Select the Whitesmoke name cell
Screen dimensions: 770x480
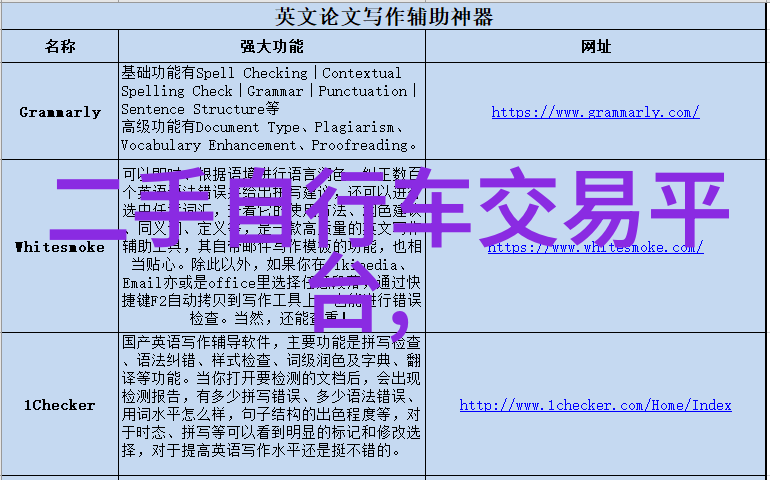60,247
